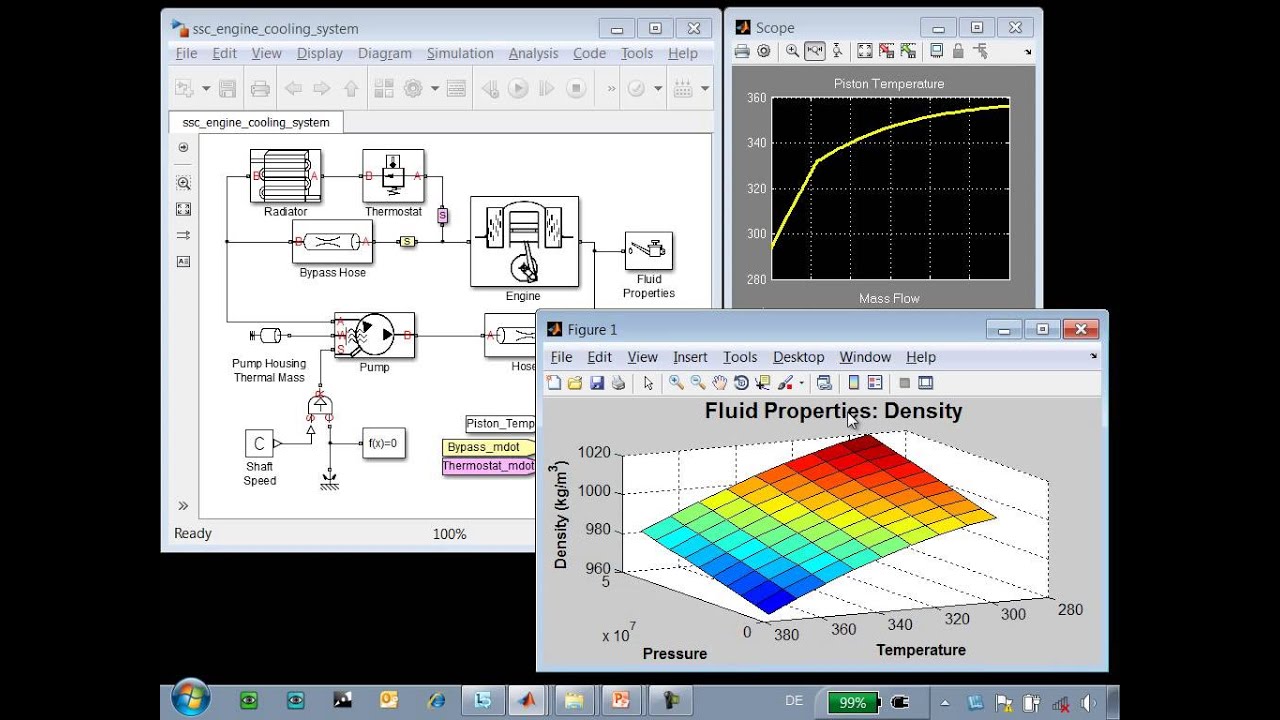The width and height of the screenshot is (1280, 720).
Task: Run the simulation with Play button
Action: (x=518, y=89)
